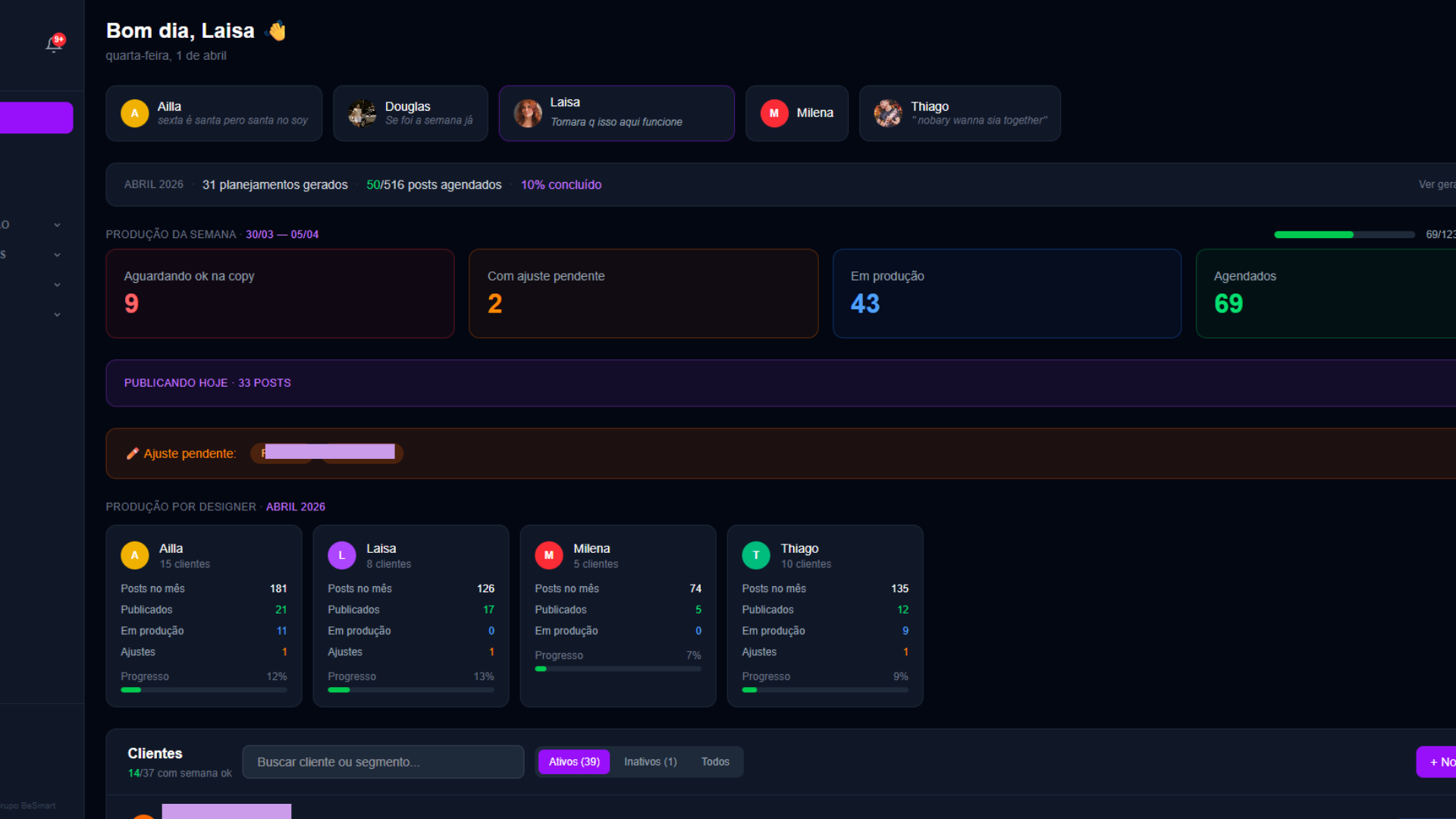Screen dimensions: 1456x819
Task: Open the Aguardando ok na copy card
Action: pos(280,293)
